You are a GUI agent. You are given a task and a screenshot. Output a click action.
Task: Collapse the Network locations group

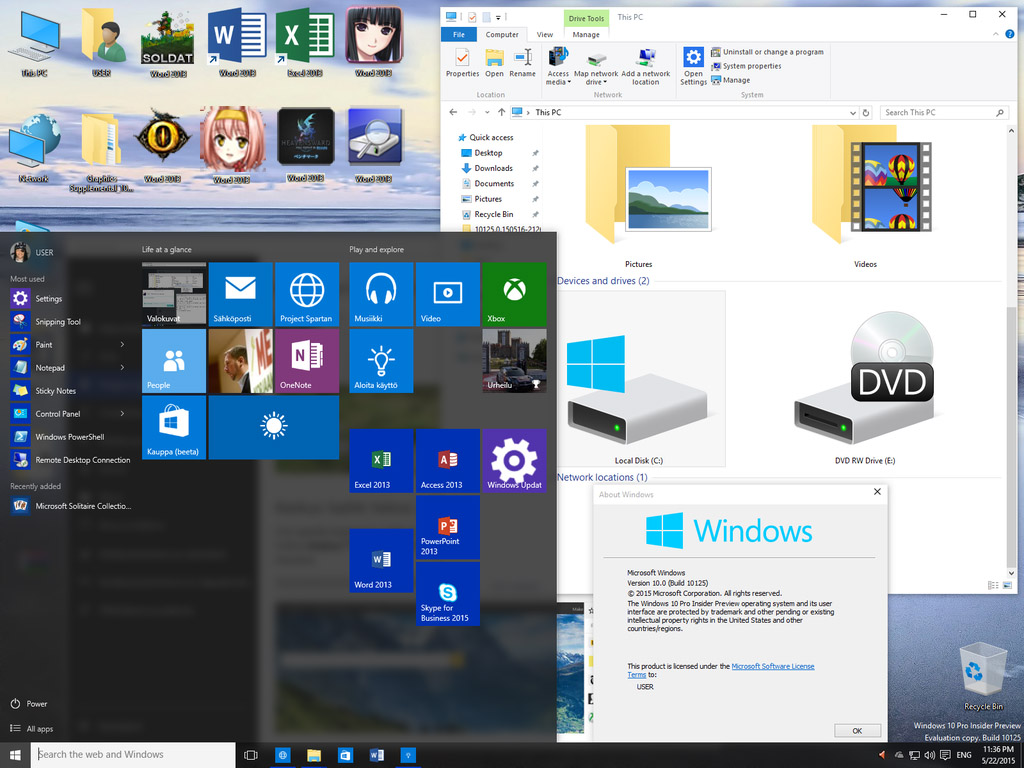pyautogui.click(x=601, y=477)
